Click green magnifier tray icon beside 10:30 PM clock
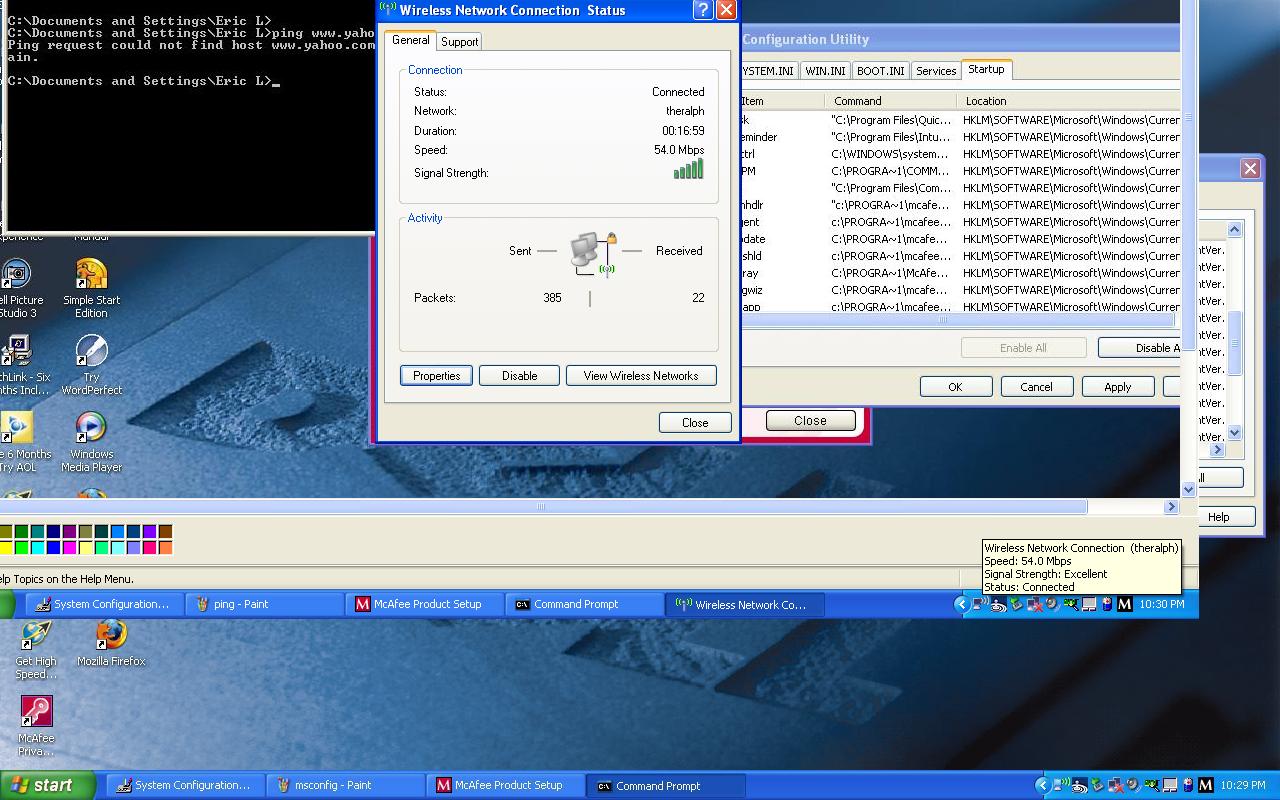Screen dimensions: 1280x800 tap(1071, 604)
